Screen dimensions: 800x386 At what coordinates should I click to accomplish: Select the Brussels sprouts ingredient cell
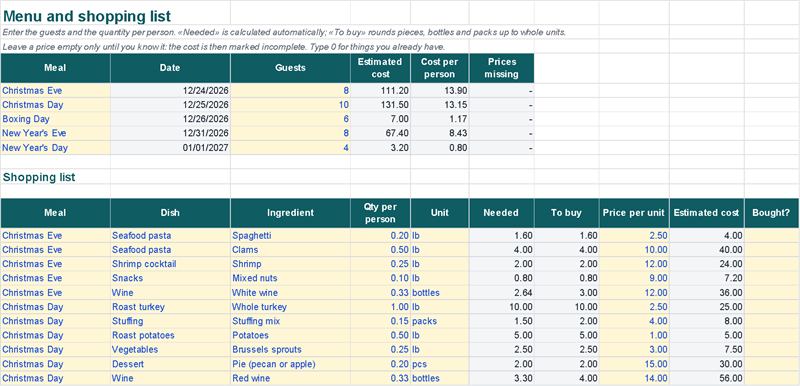click(290, 350)
